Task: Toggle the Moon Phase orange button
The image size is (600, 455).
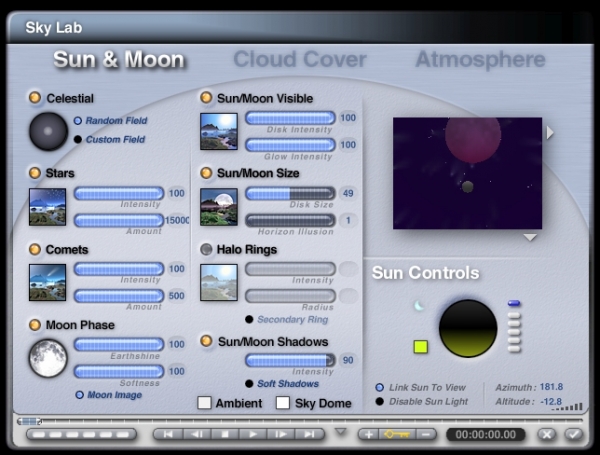Action: (35, 325)
